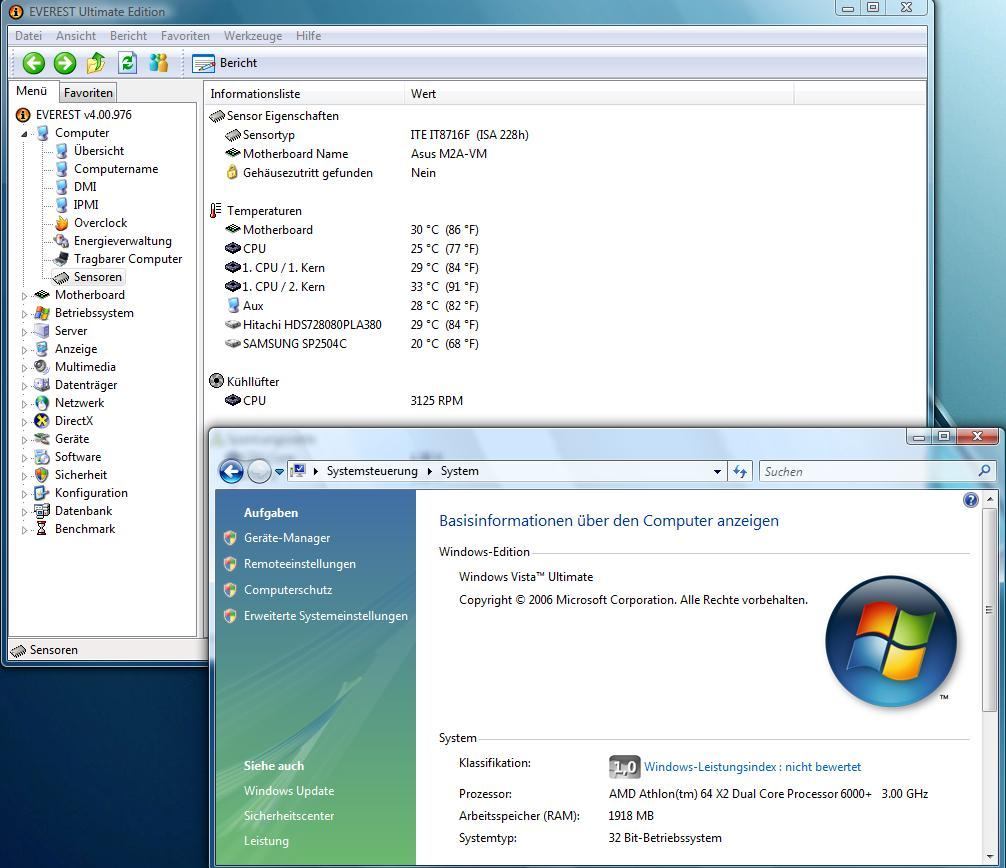Image resolution: width=1006 pixels, height=868 pixels.
Task: Click the Sicherheit shield icon in tree
Action: click(42, 475)
